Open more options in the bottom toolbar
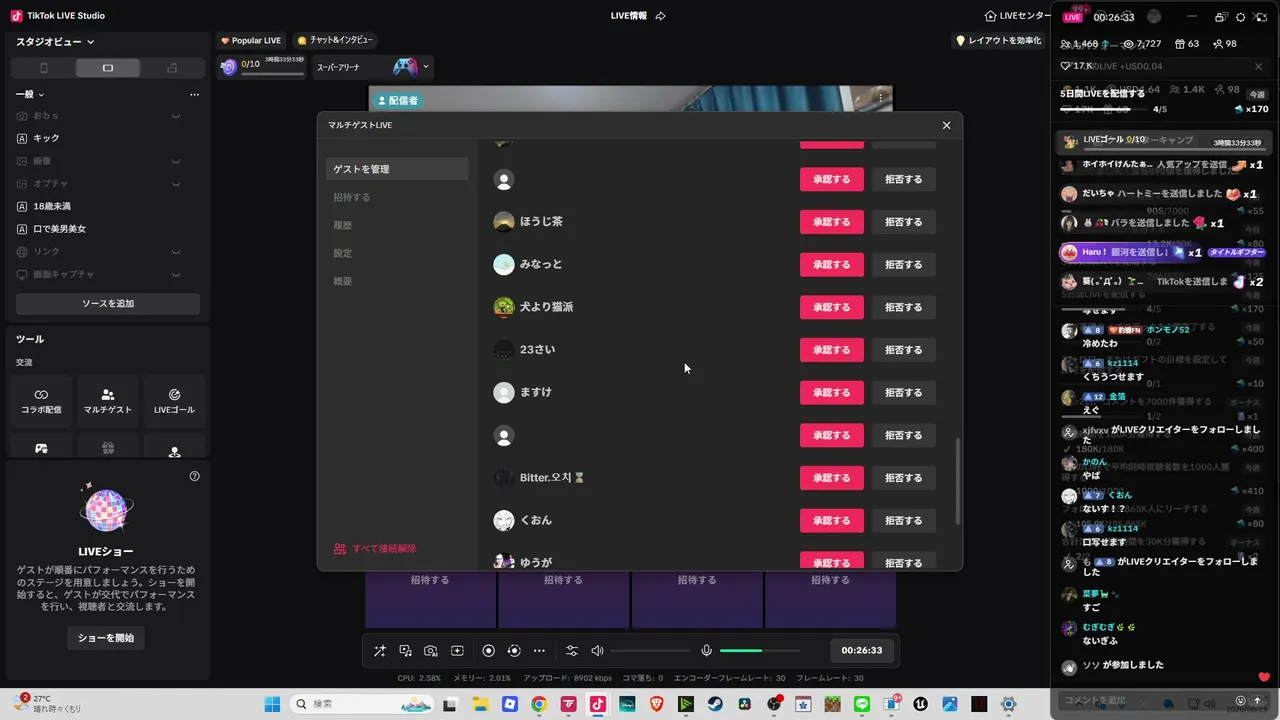 pos(540,651)
